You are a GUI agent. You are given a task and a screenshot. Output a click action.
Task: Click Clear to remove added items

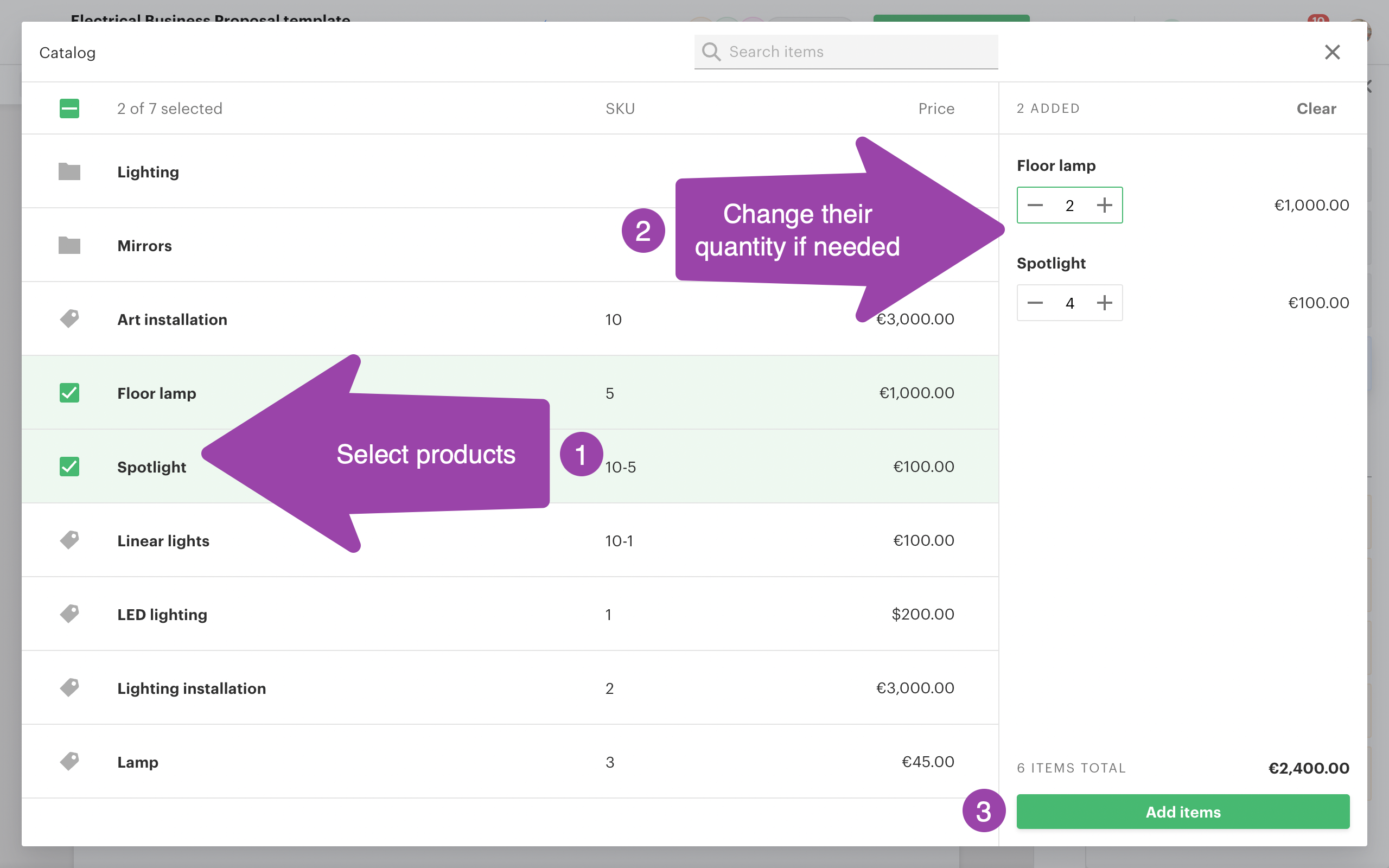1316,108
